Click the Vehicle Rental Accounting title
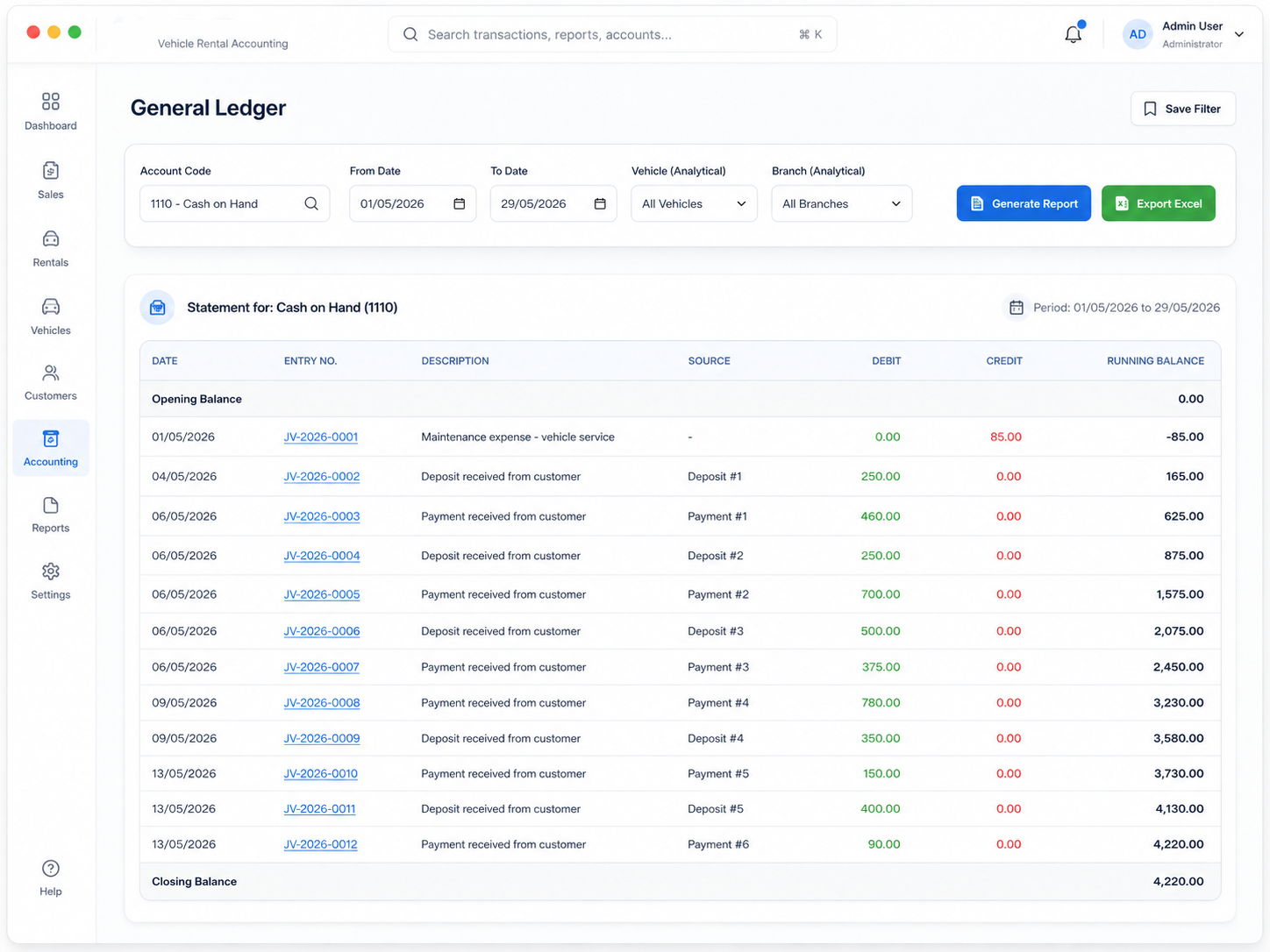1270x952 pixels. pos(223,44)
